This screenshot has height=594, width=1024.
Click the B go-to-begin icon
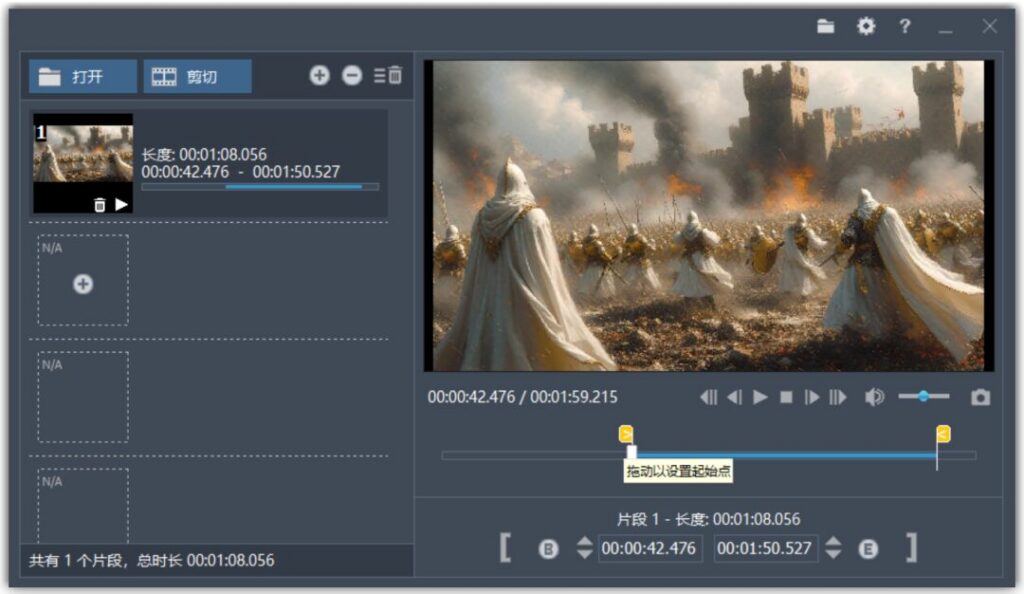(x=549, y=549)
